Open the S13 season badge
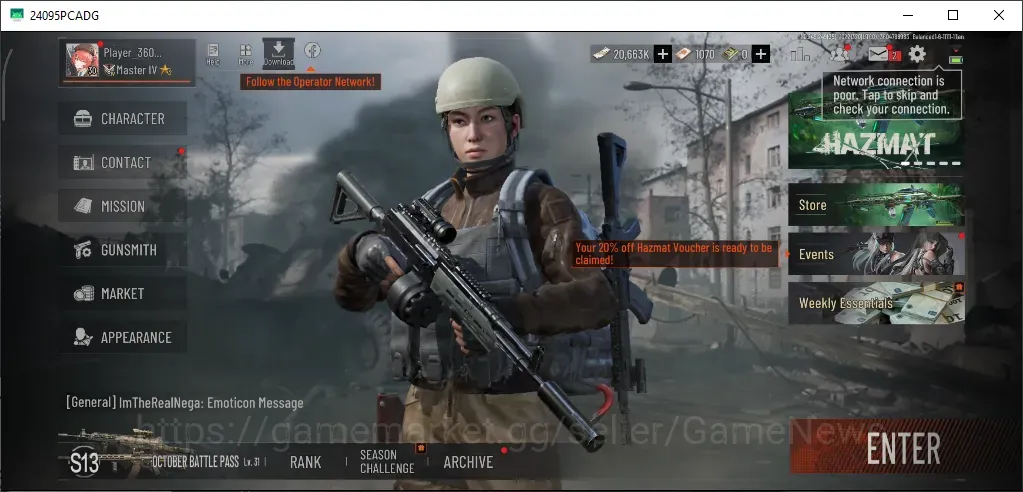 [85, 463]
